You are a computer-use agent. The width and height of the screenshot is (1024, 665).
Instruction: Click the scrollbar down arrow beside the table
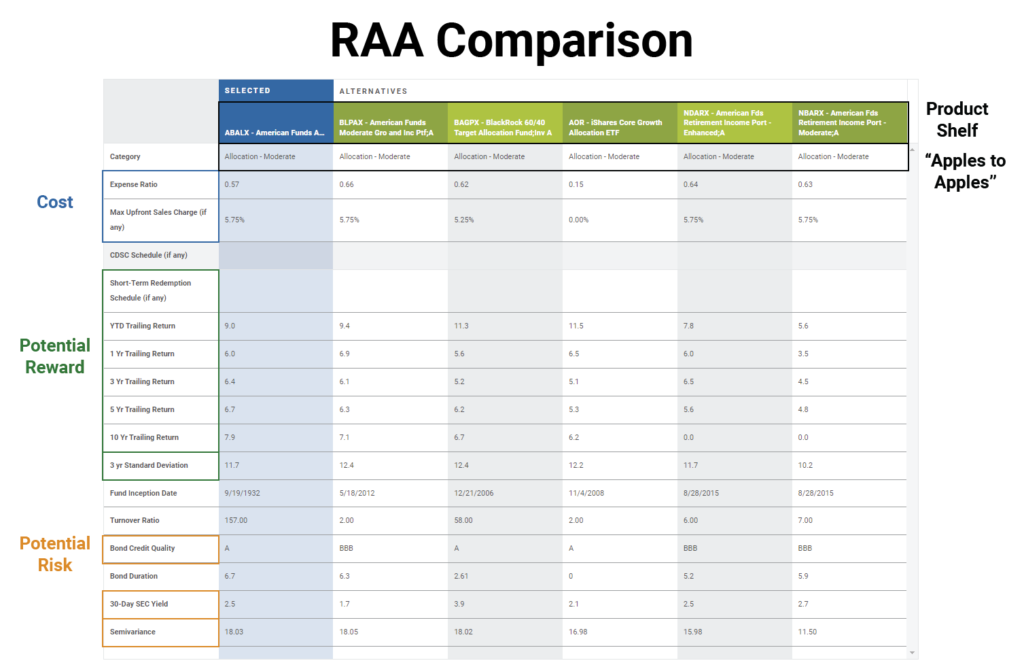[913, 650]
